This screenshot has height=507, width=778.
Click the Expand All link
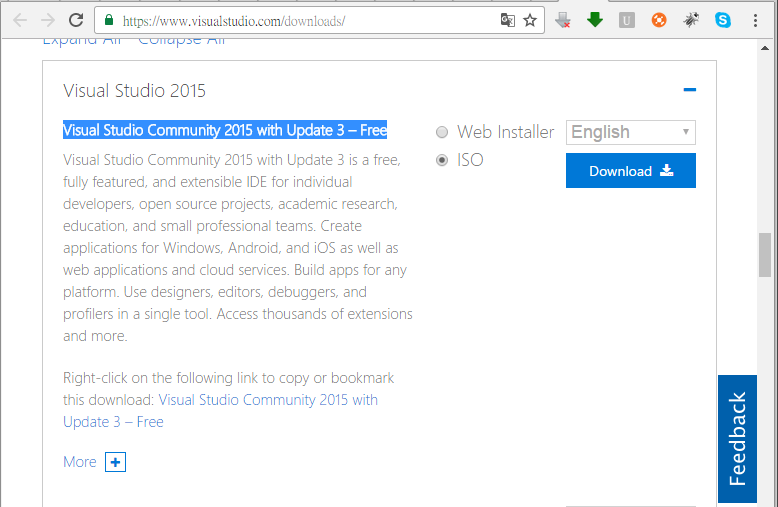pos(82,41)
